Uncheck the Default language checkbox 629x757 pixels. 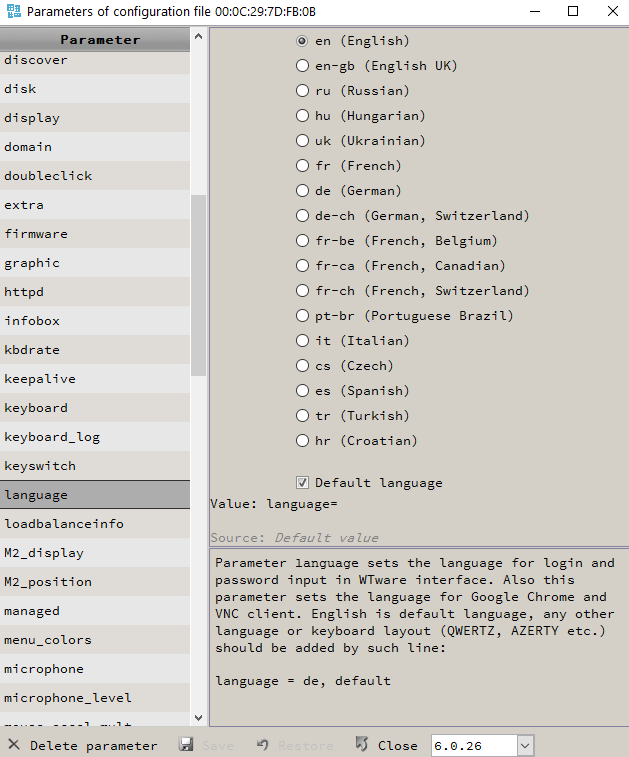[303, 483]
